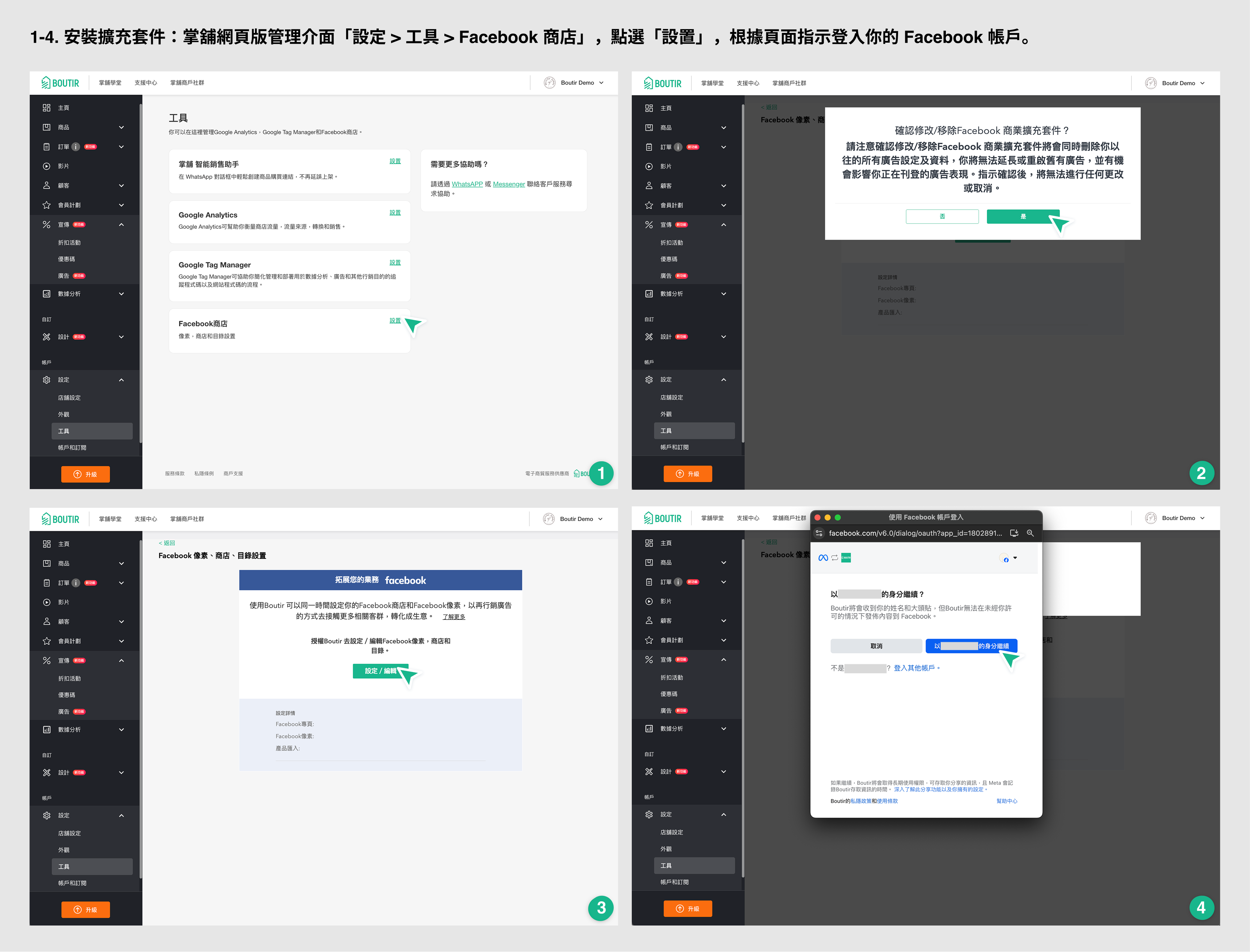Expand the 訂單 chevron in screenshot 1 sidebar
Screen dimensions: 1250x952
point(121,147)
